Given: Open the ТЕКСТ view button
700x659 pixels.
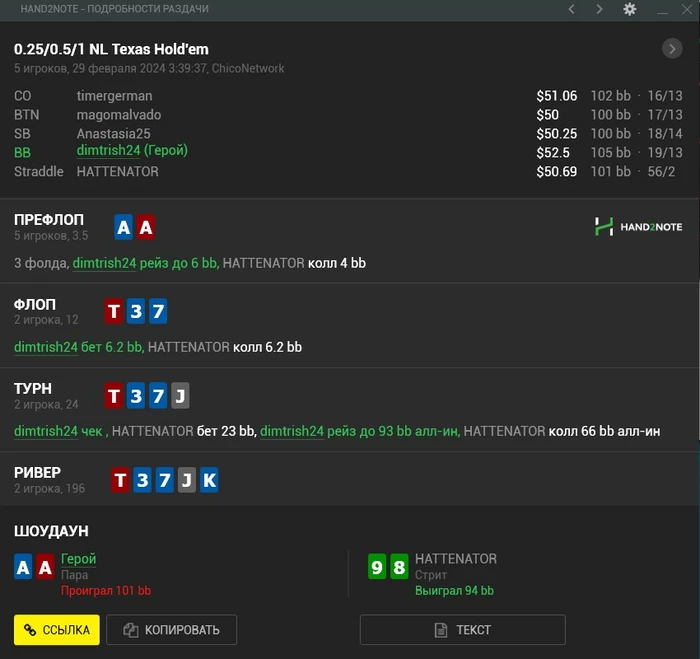Looking at the screenshot, I should coord(462,630).
